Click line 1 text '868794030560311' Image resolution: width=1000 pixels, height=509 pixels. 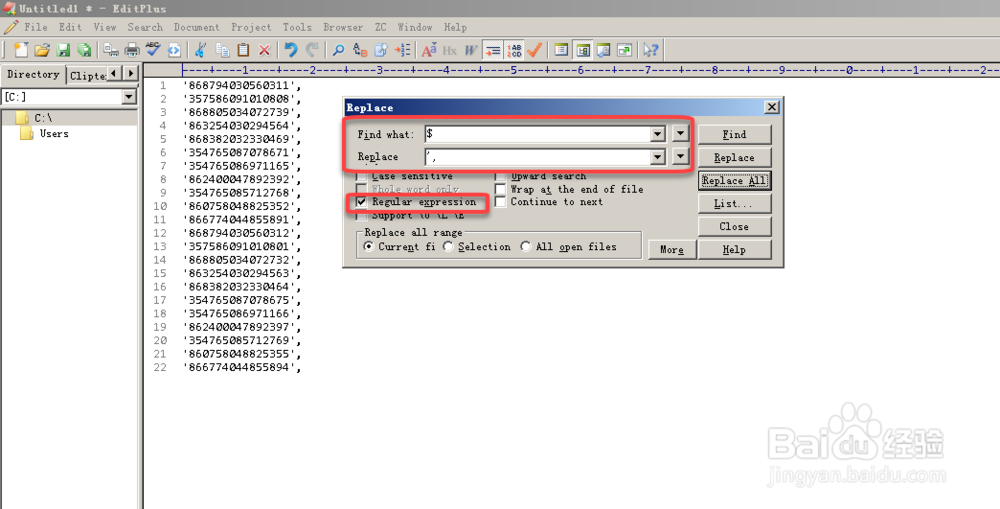click(x=242, y=85)
